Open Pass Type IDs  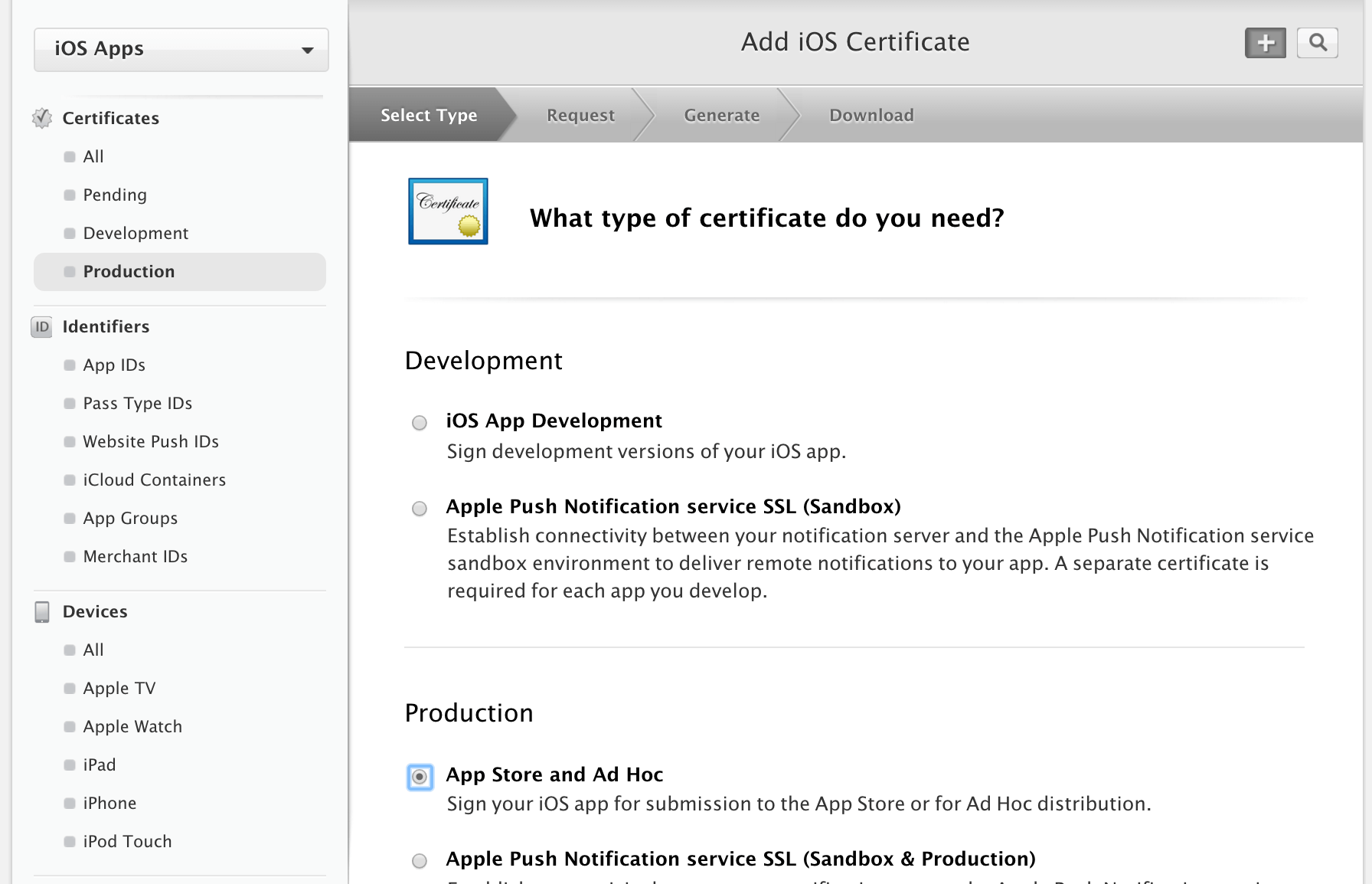click(138, 403)
